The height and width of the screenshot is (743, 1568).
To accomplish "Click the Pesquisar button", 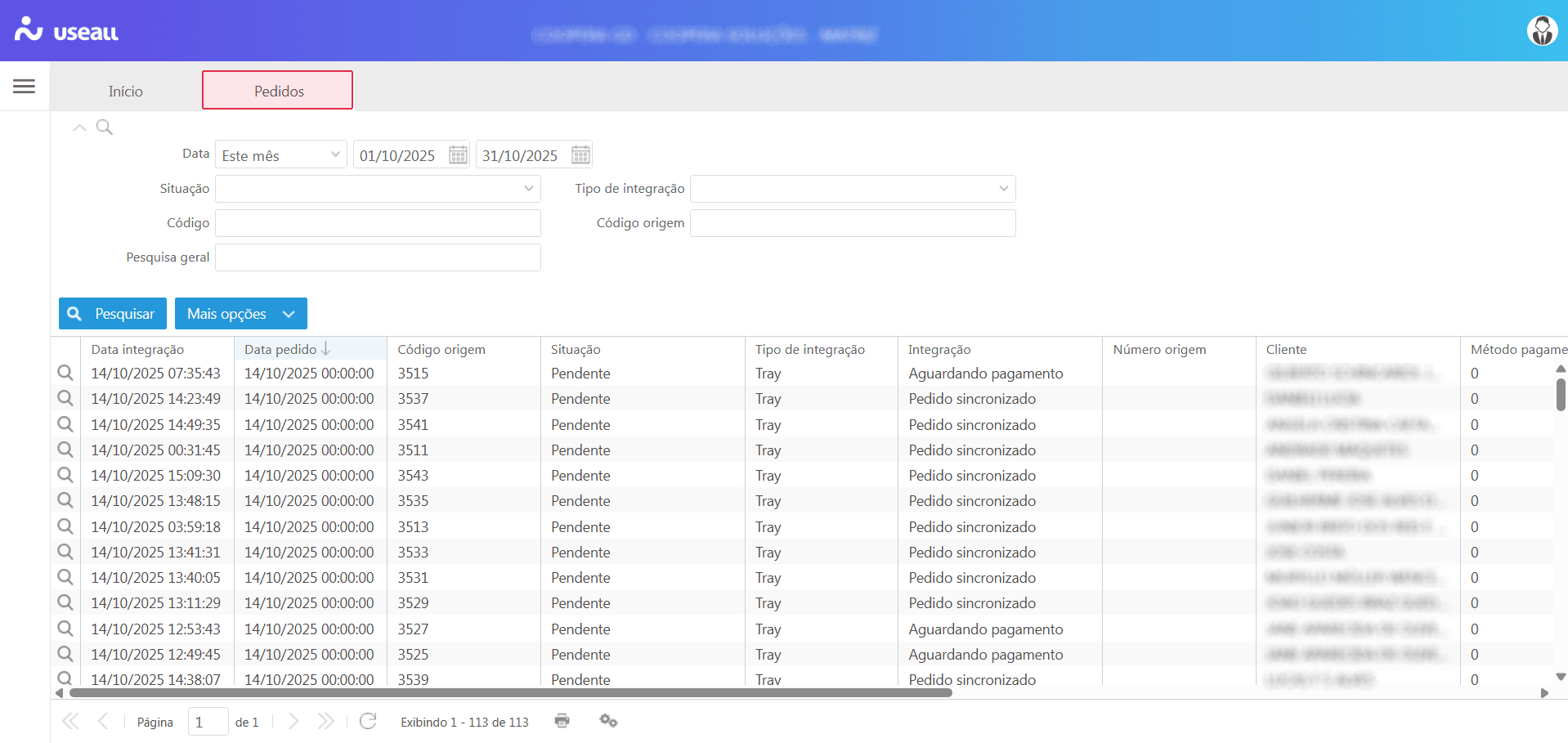I will click(113, 314).
